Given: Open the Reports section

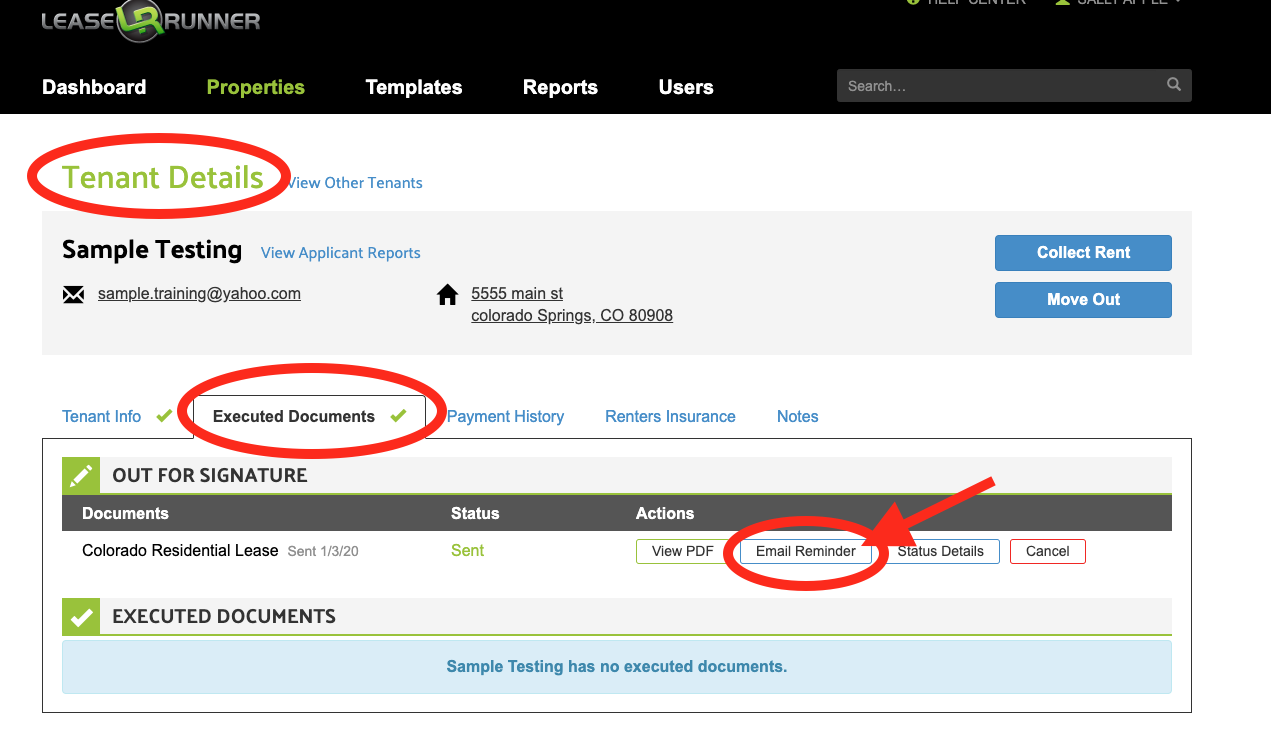Looking at the screenshot, I should 560,87.
